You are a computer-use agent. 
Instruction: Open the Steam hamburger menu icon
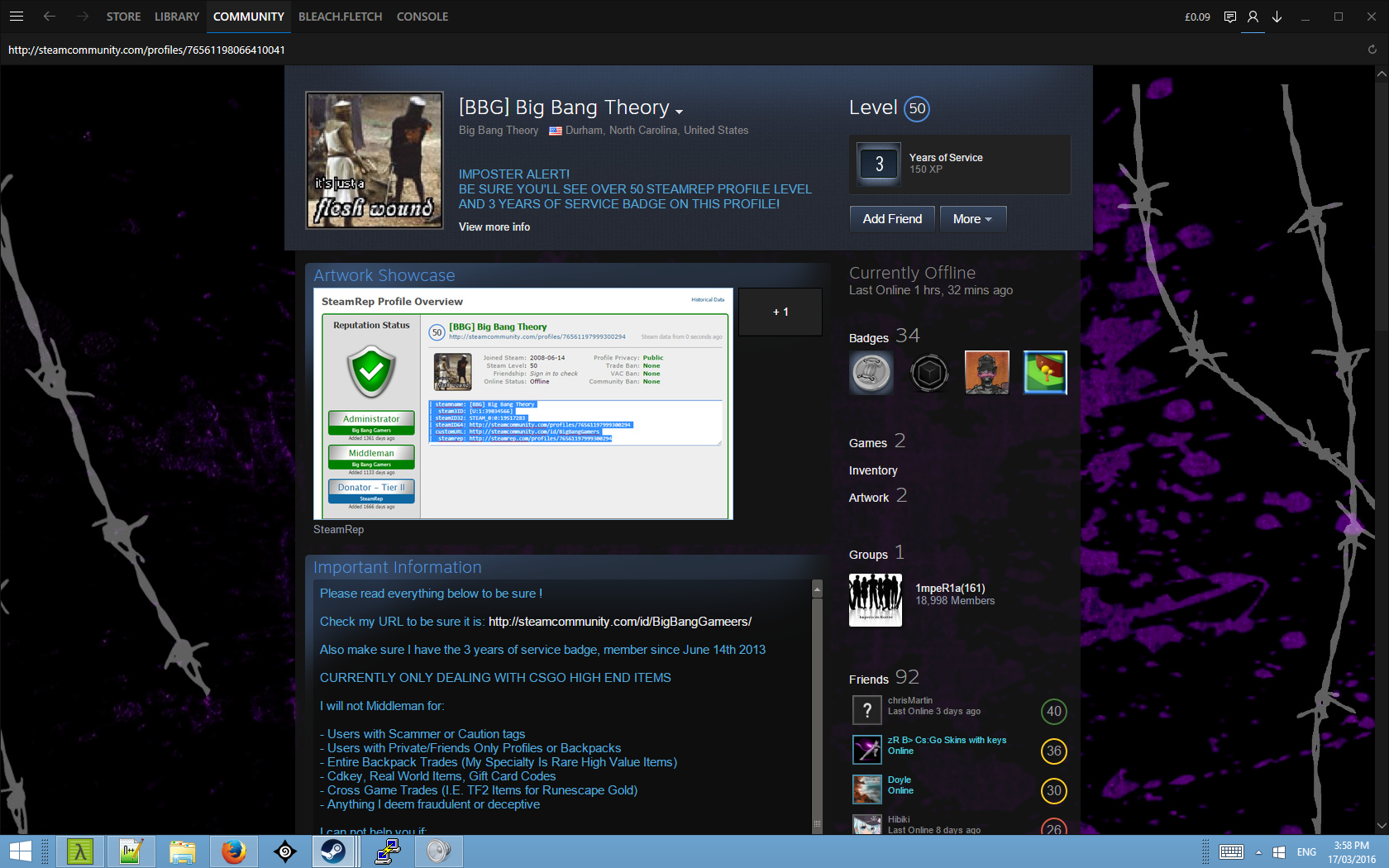(x=16, y=17)
